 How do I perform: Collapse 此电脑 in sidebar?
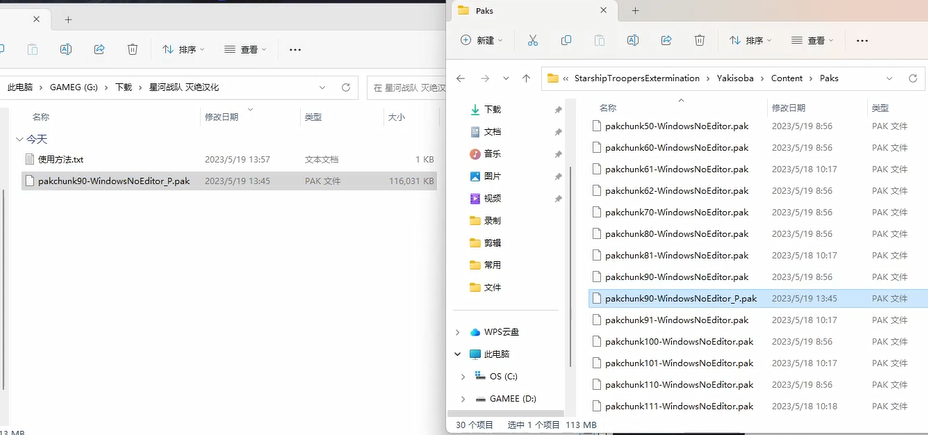[x=457, y=354]
